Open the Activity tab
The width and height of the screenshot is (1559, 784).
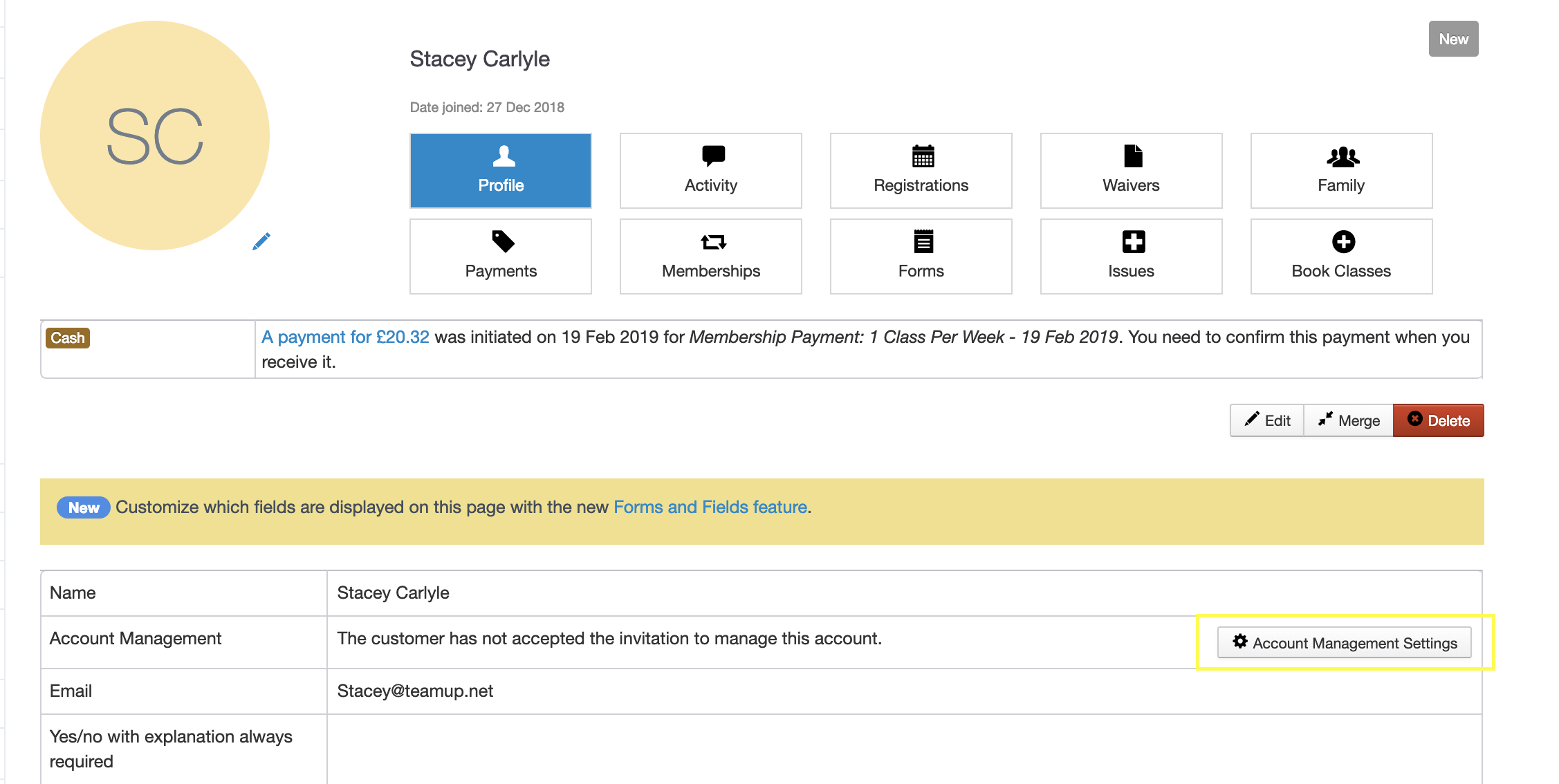710,171
